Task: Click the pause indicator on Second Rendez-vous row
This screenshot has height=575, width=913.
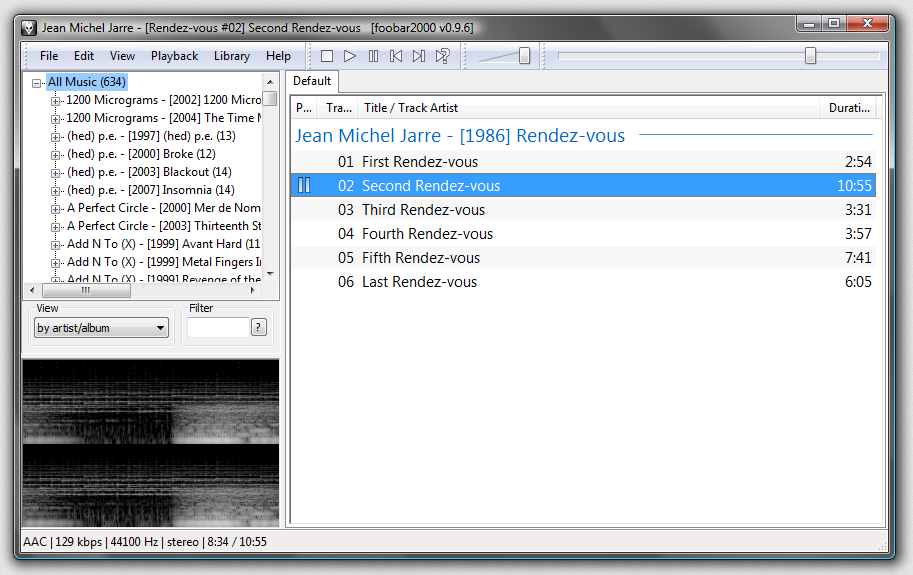Action: tap(304, 186)
